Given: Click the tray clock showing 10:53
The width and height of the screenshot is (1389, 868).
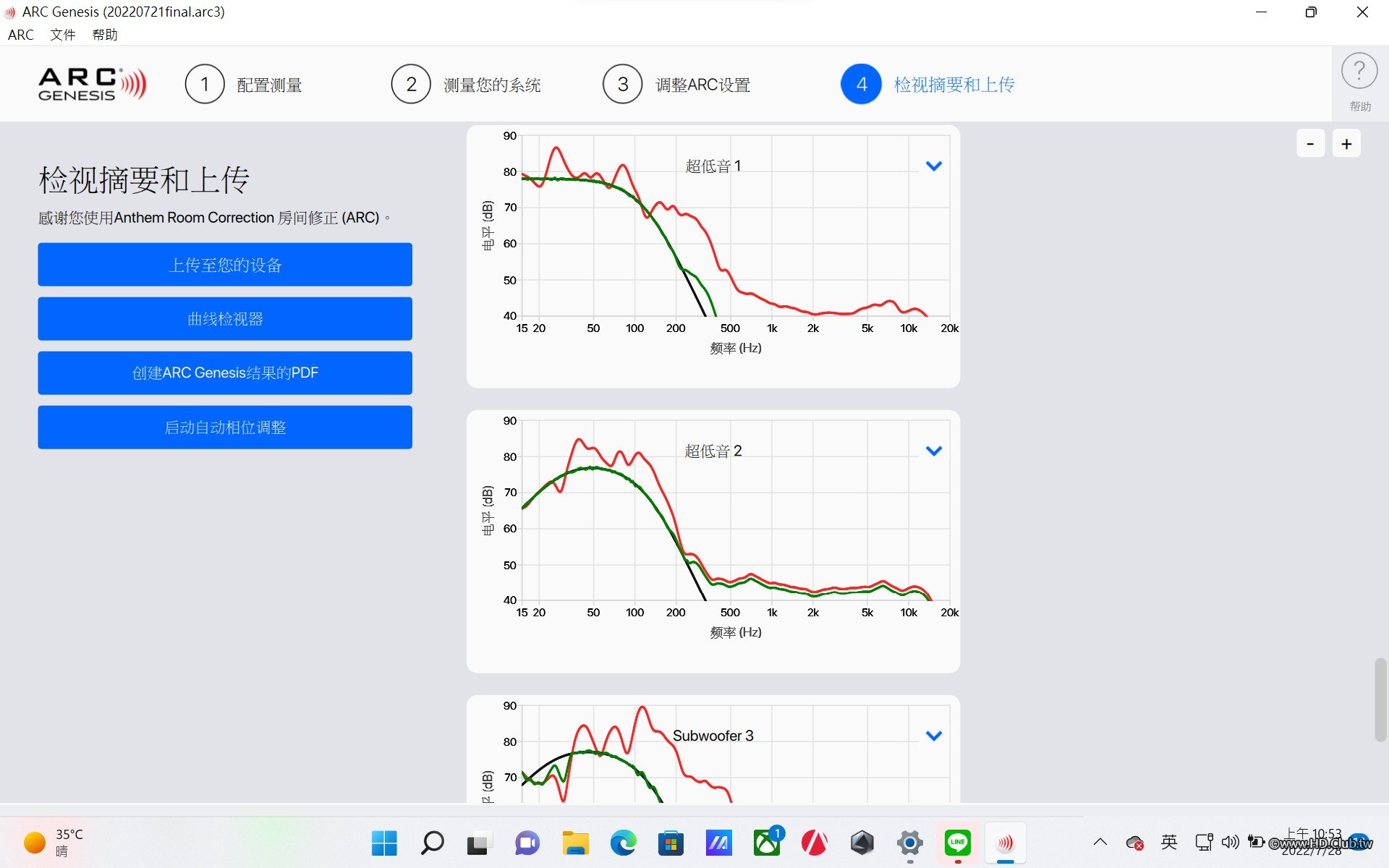Looking at the screenshot, I should (1313, 843).
